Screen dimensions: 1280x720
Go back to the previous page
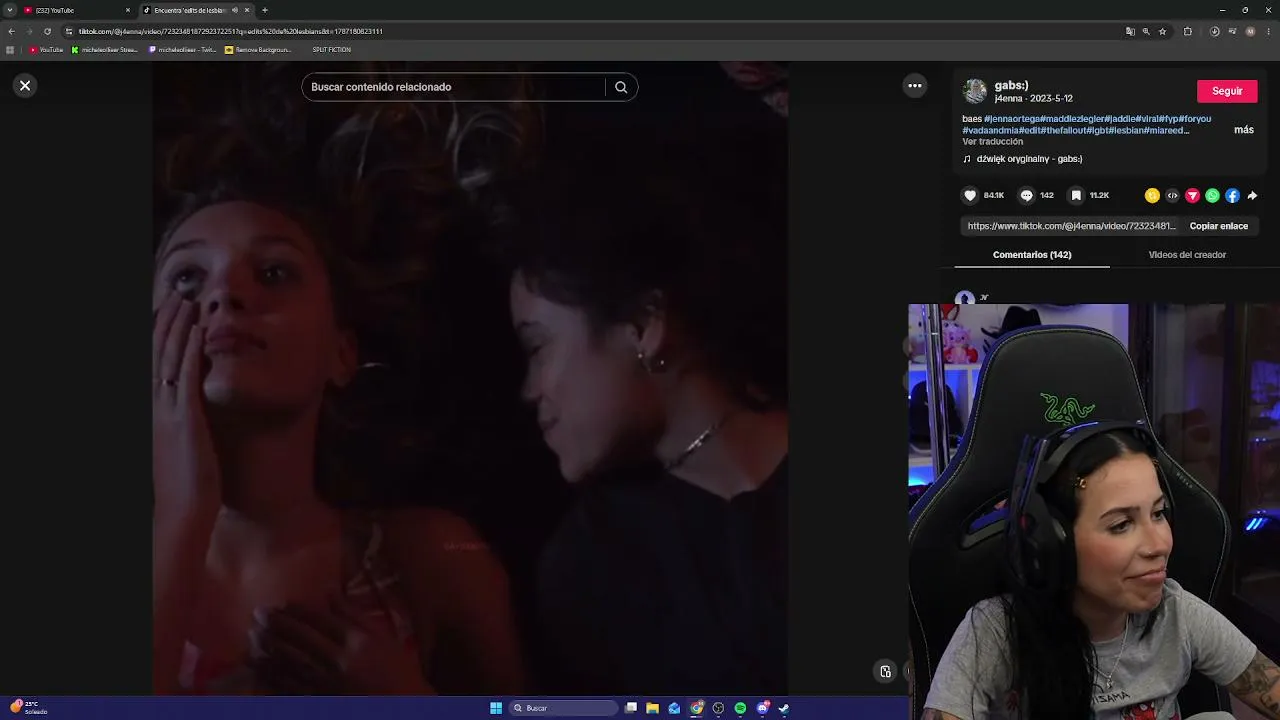click(x=11, y=31)
